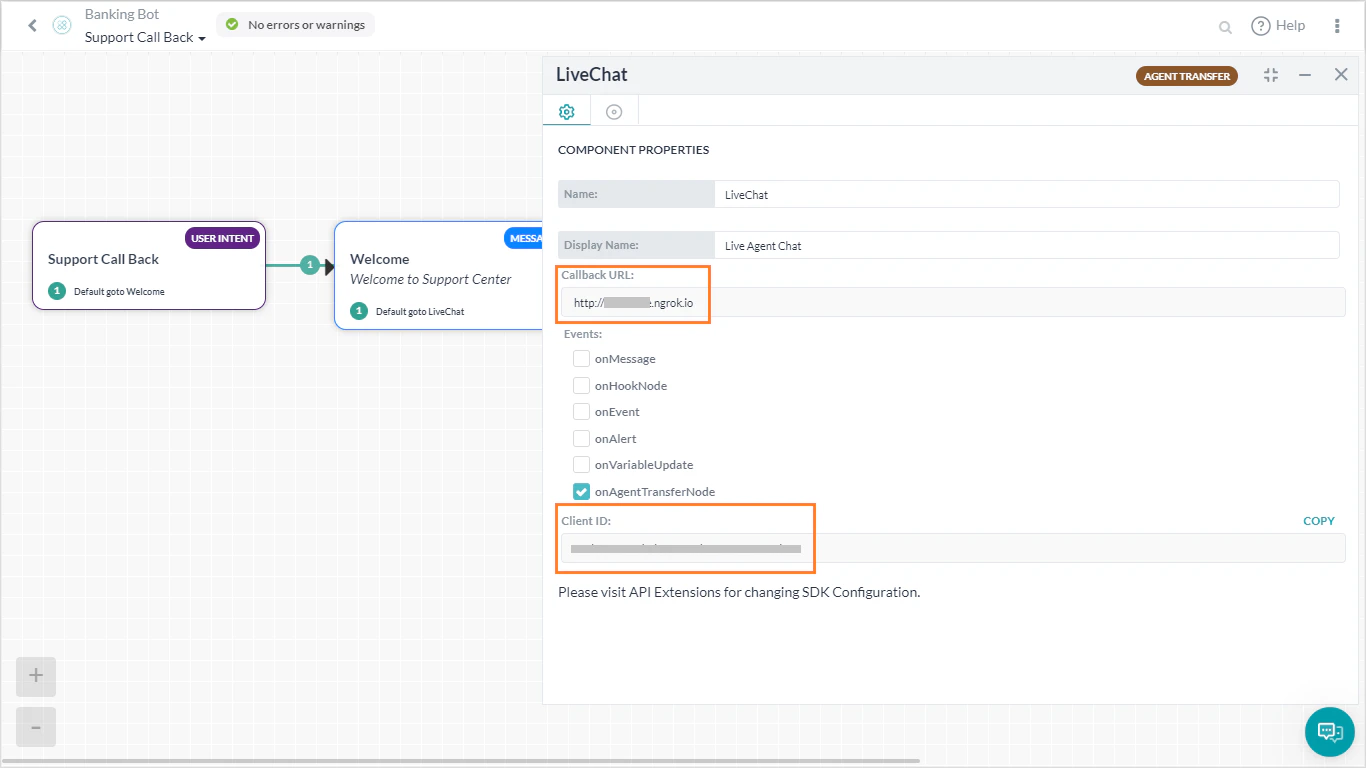Switch to the Connections tab on the LiveChat panel
Viewport: 1366px width, 768px height.
tap(613, 111)
